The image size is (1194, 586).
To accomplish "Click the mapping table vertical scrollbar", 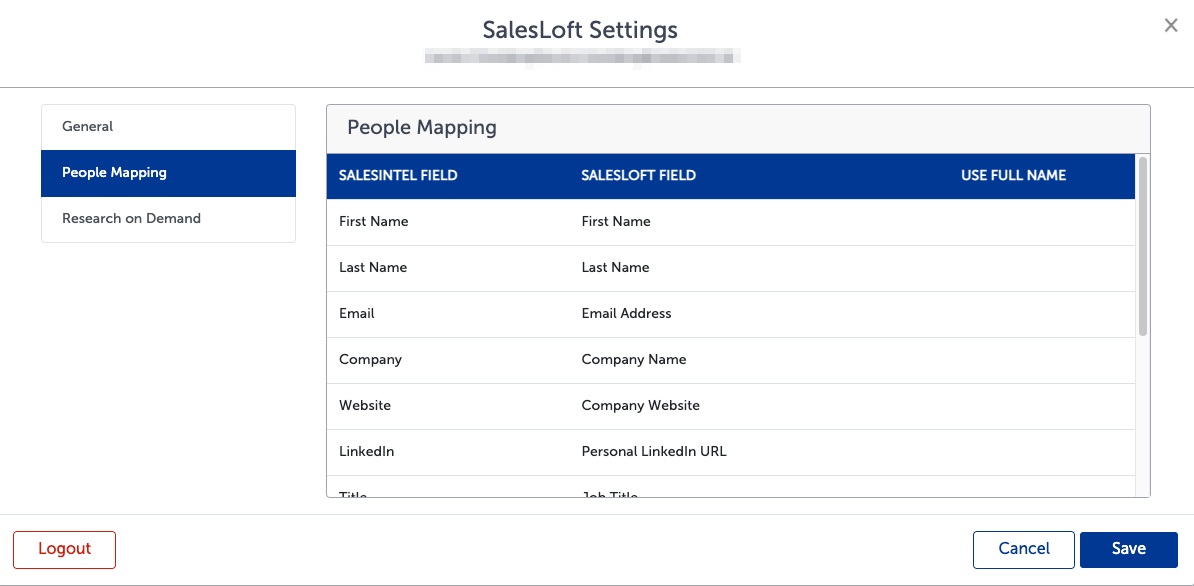I will pos(1142,246).
